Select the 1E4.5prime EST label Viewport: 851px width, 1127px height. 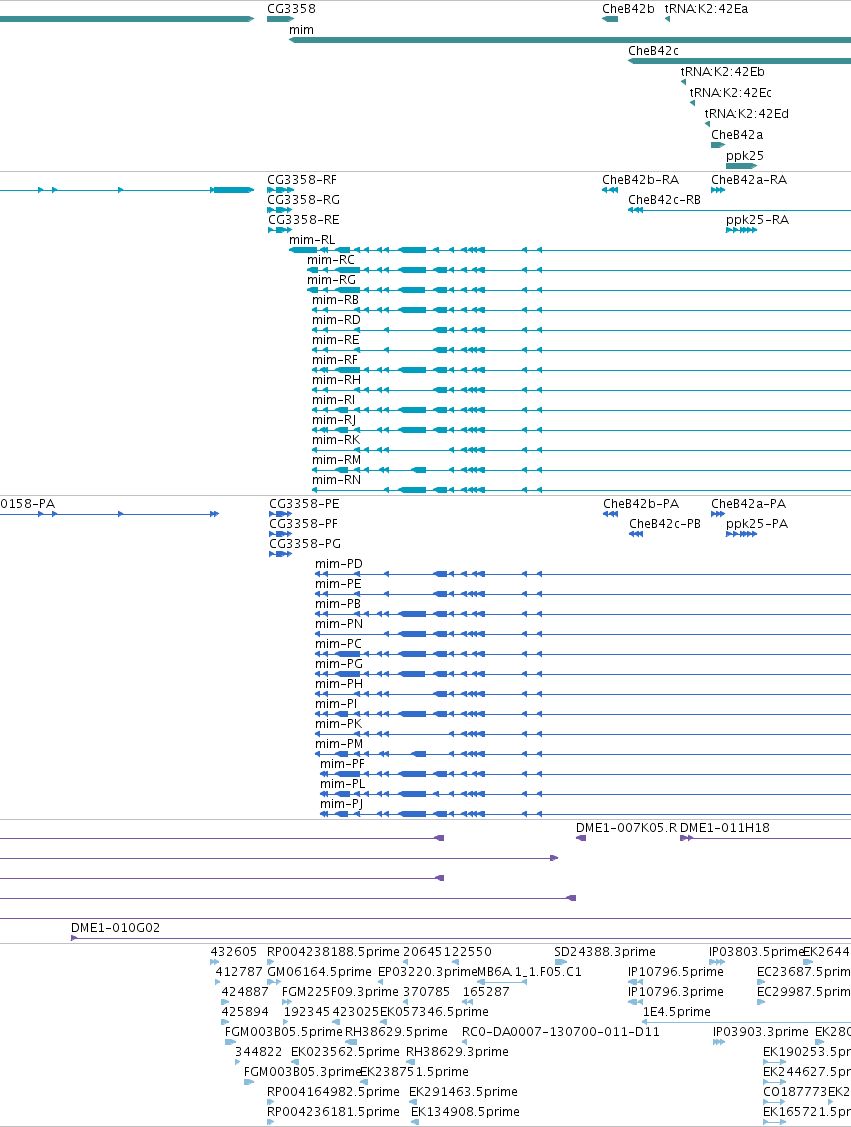[x=676, y=1011]
